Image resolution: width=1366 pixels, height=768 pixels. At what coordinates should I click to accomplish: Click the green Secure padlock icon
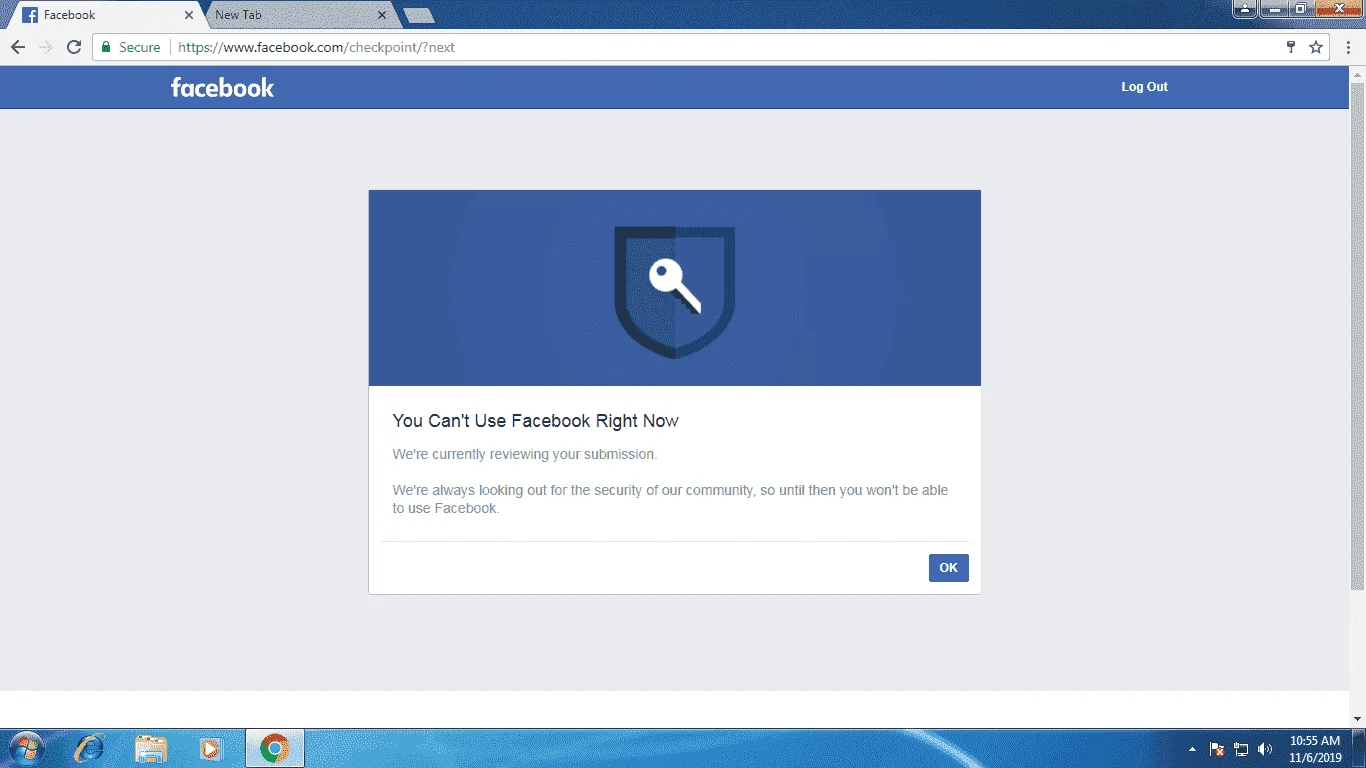(106, 47)
